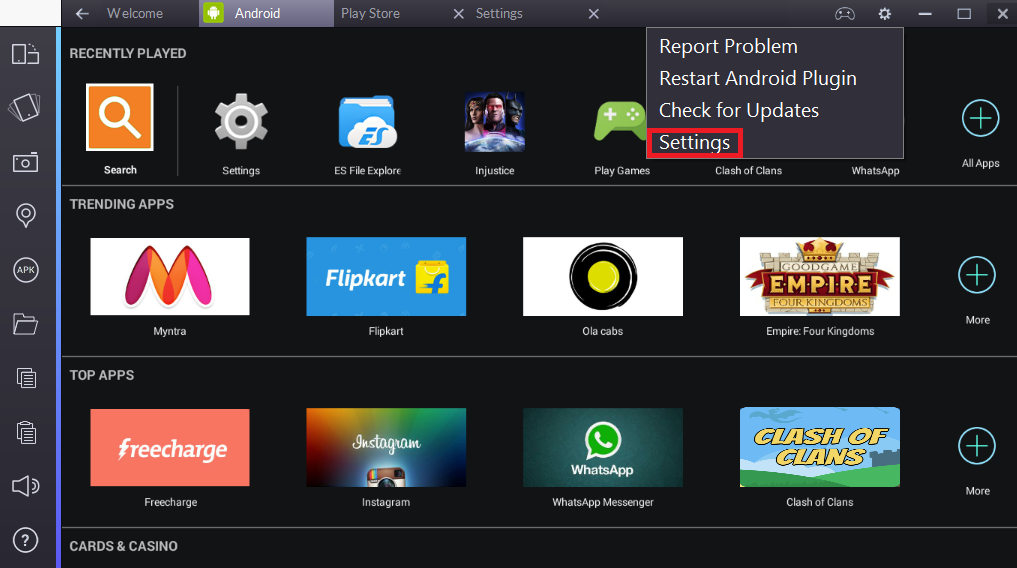Maximize the window
Screen dimensions: 1017x568
click(964, 14)
